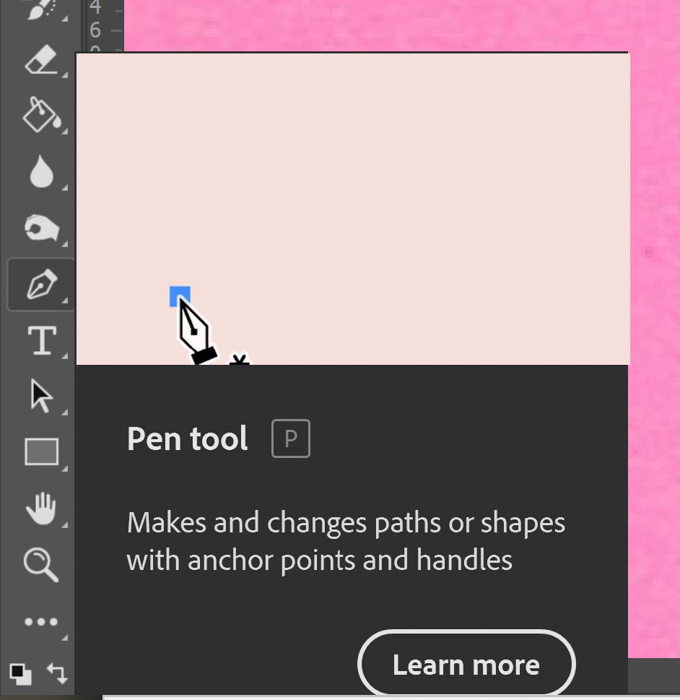Select the Path Selection arrow tool
The height and width of the screenshot is (700, 680).
[x=41, y=396]
